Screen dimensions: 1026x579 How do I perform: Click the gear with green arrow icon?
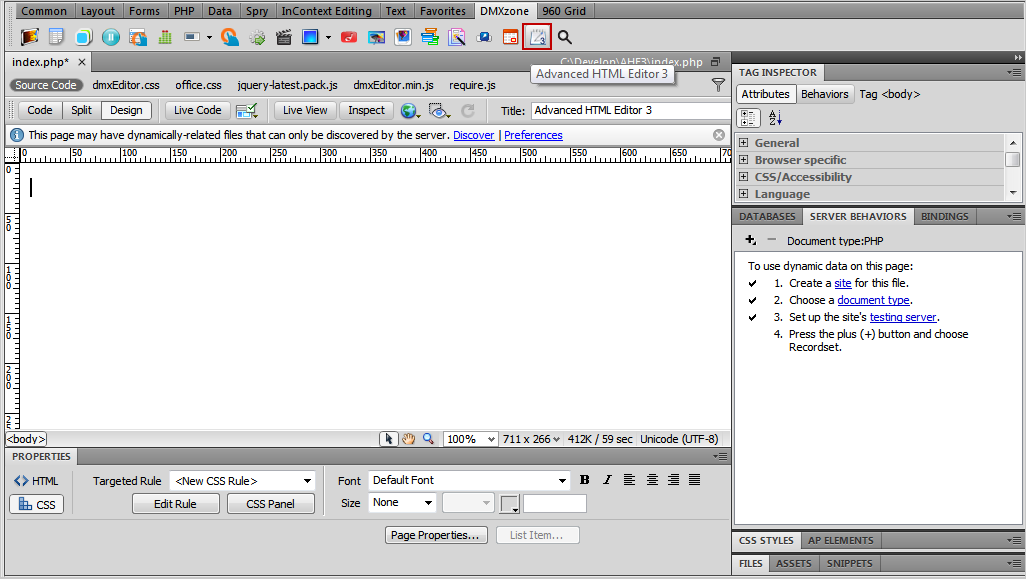click(x=257, y=37)
